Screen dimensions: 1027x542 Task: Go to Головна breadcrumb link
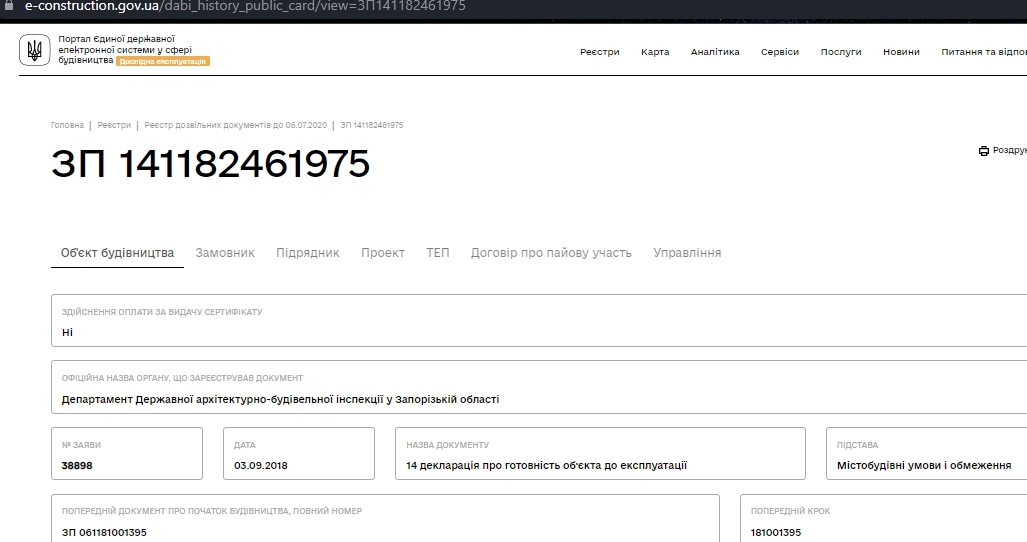click(x=67, y=125)
